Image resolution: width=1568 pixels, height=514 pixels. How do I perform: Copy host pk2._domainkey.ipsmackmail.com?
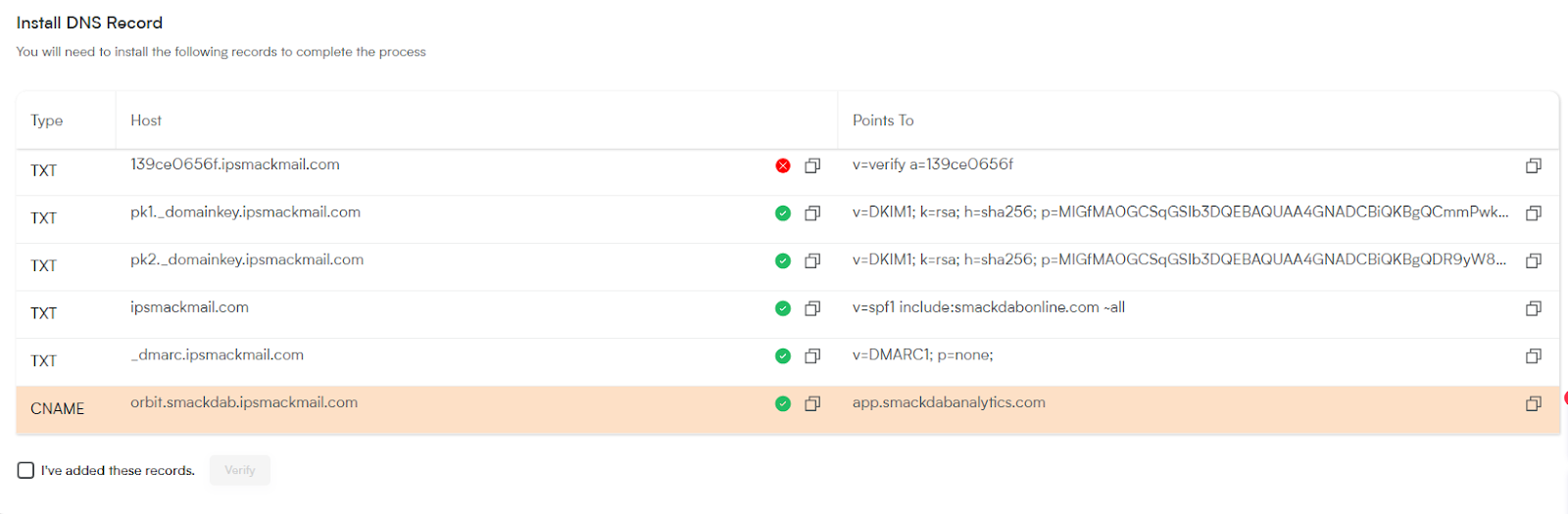pyautogui.click(x=812, y=260)
